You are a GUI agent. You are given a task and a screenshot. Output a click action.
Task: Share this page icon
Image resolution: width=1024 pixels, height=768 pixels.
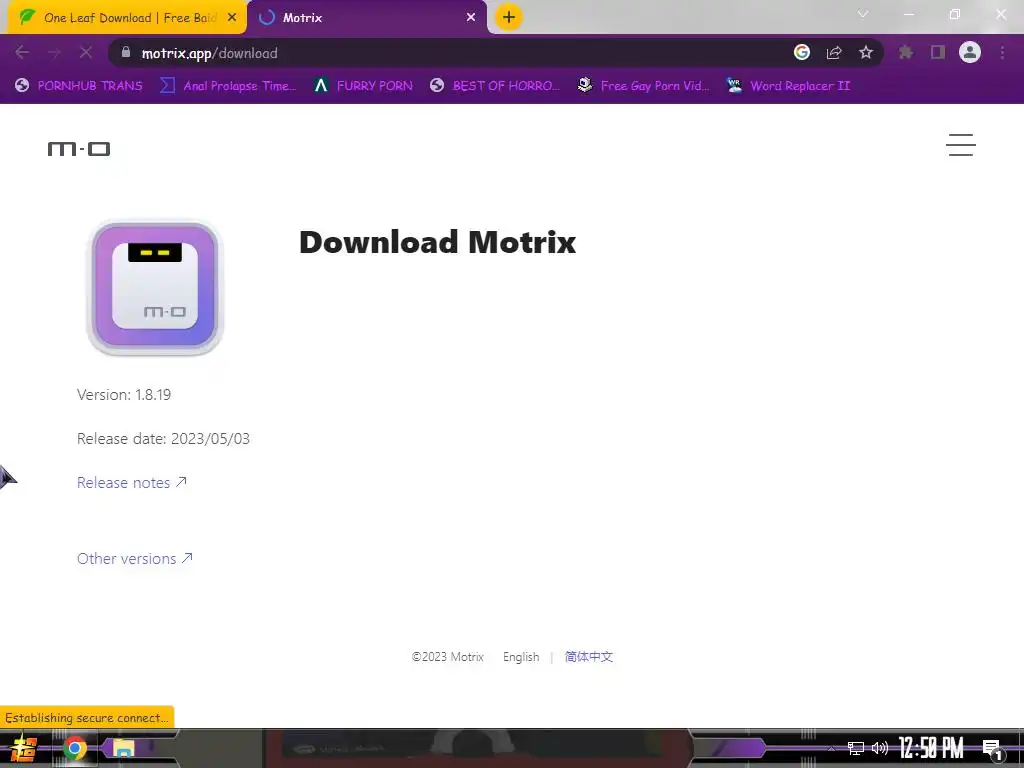834,52
